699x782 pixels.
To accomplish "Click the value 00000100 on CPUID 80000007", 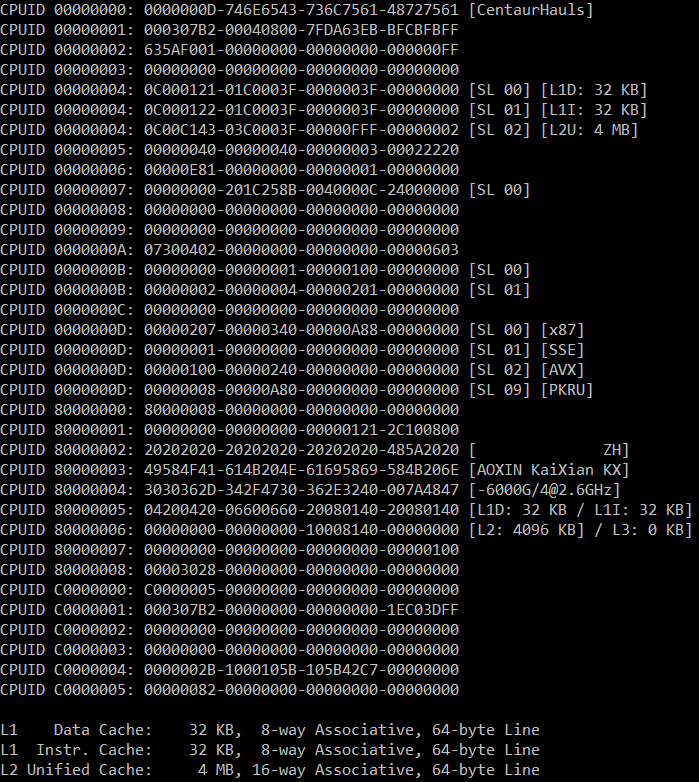I will pos(423,550).
